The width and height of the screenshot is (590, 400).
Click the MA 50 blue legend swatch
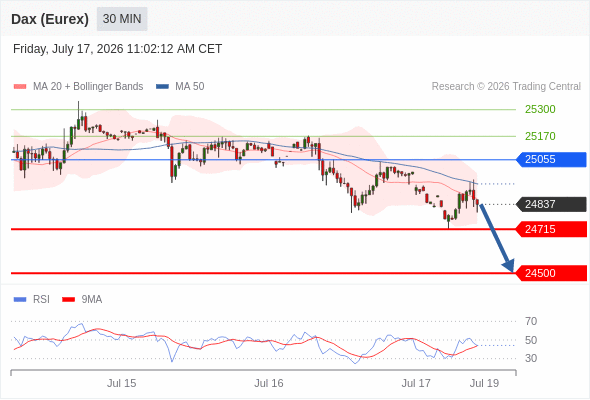(163, 87)
